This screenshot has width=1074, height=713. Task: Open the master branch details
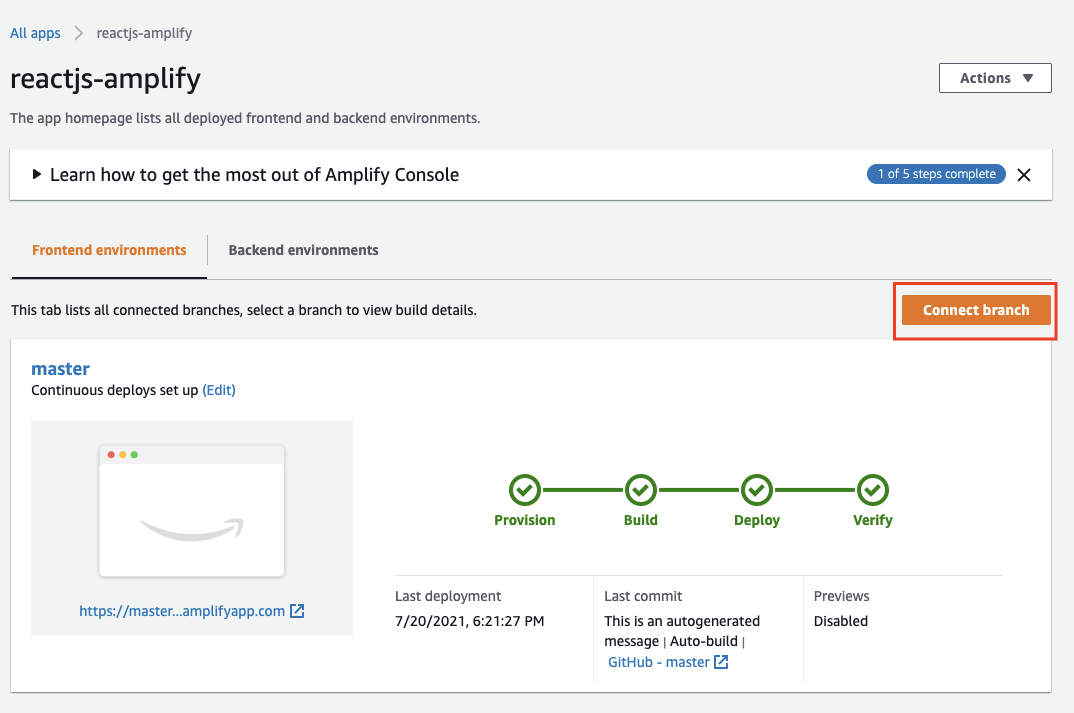point(60,368)
